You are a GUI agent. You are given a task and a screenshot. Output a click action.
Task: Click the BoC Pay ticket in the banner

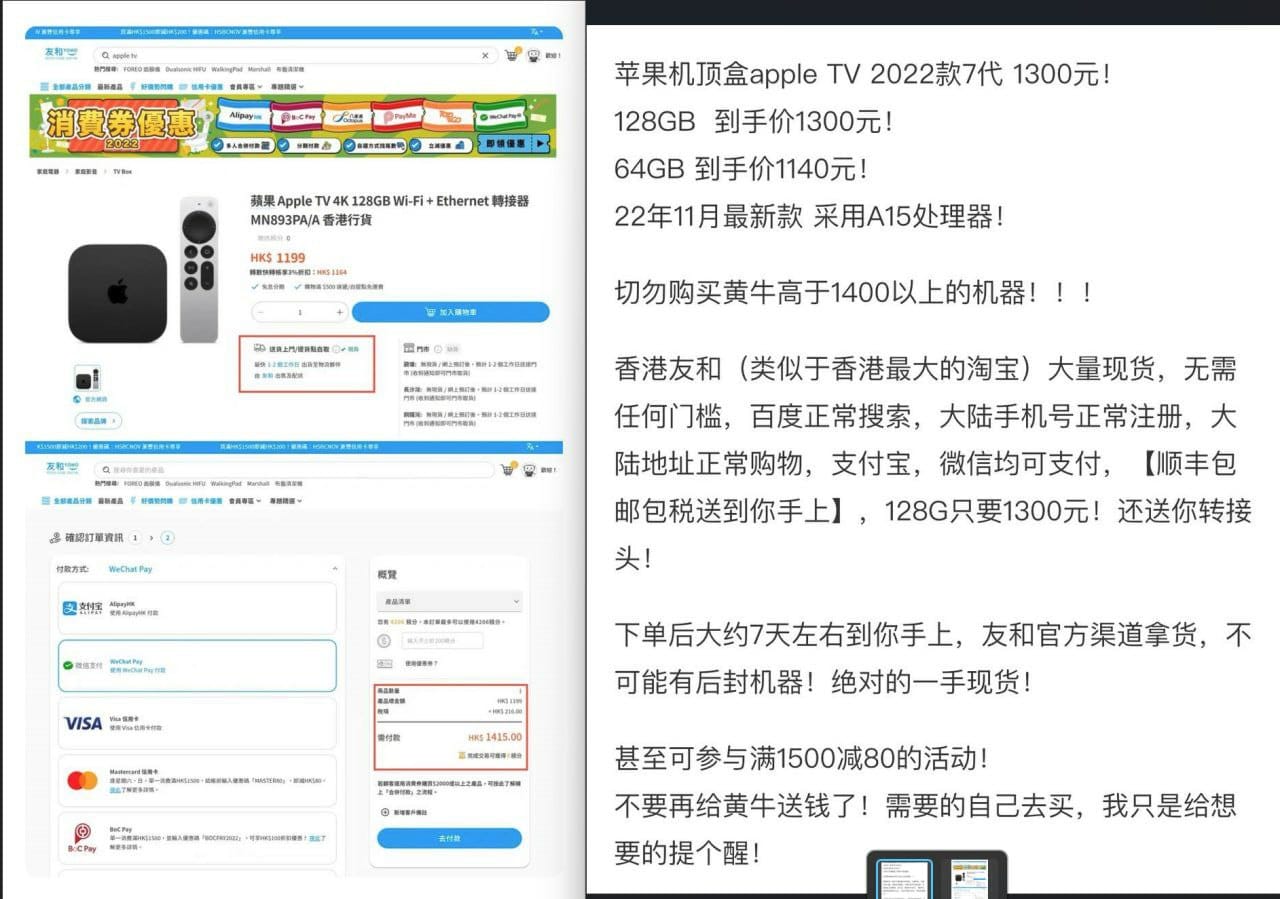296,116
